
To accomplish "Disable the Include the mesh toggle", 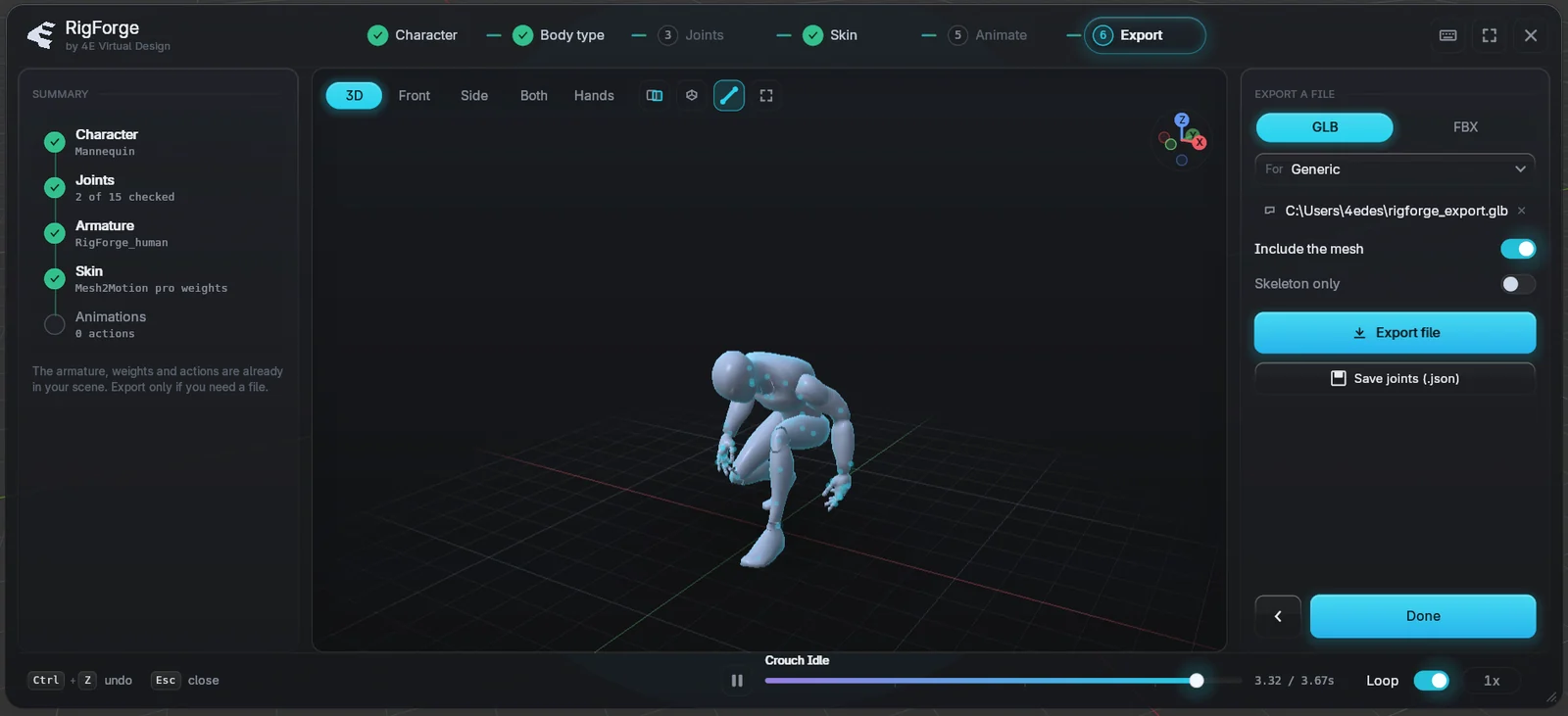I will coord(1518,249).
